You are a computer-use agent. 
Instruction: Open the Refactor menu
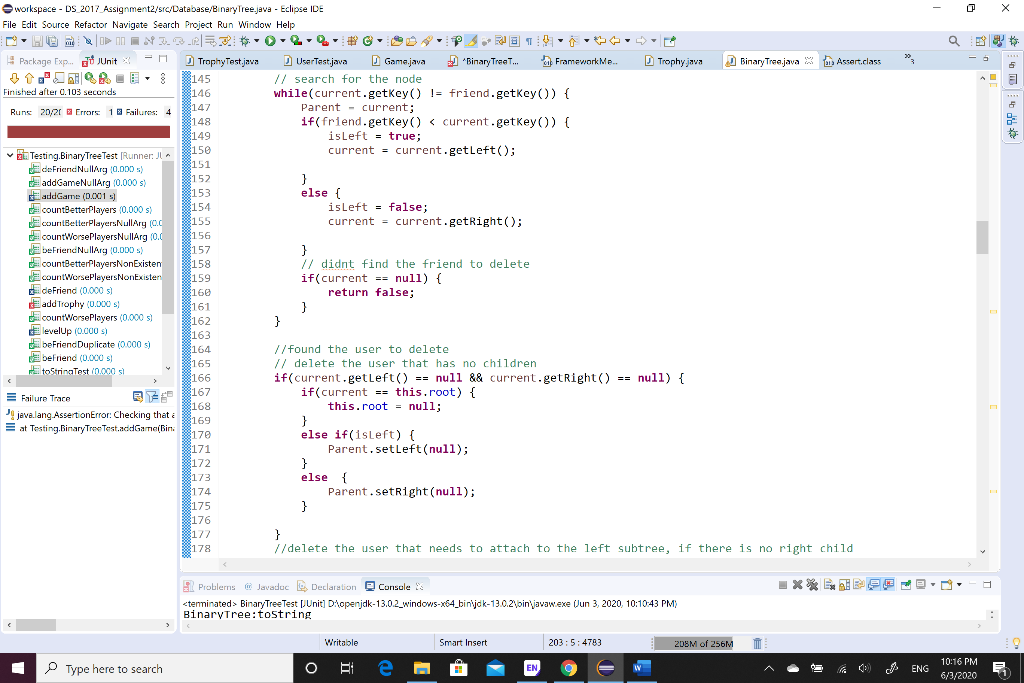coord(90,25)
